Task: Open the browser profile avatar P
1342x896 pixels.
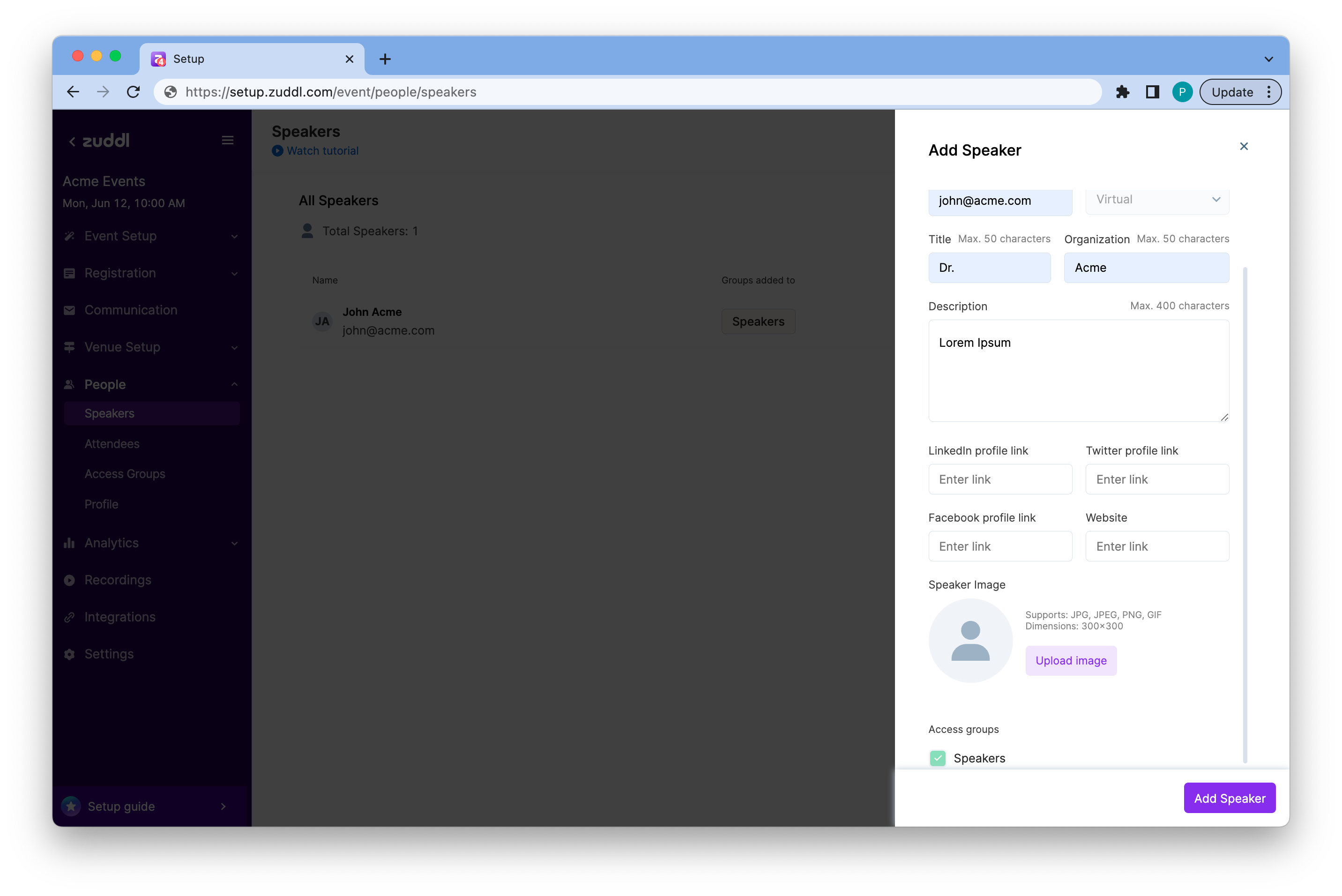Action: 1182,92
